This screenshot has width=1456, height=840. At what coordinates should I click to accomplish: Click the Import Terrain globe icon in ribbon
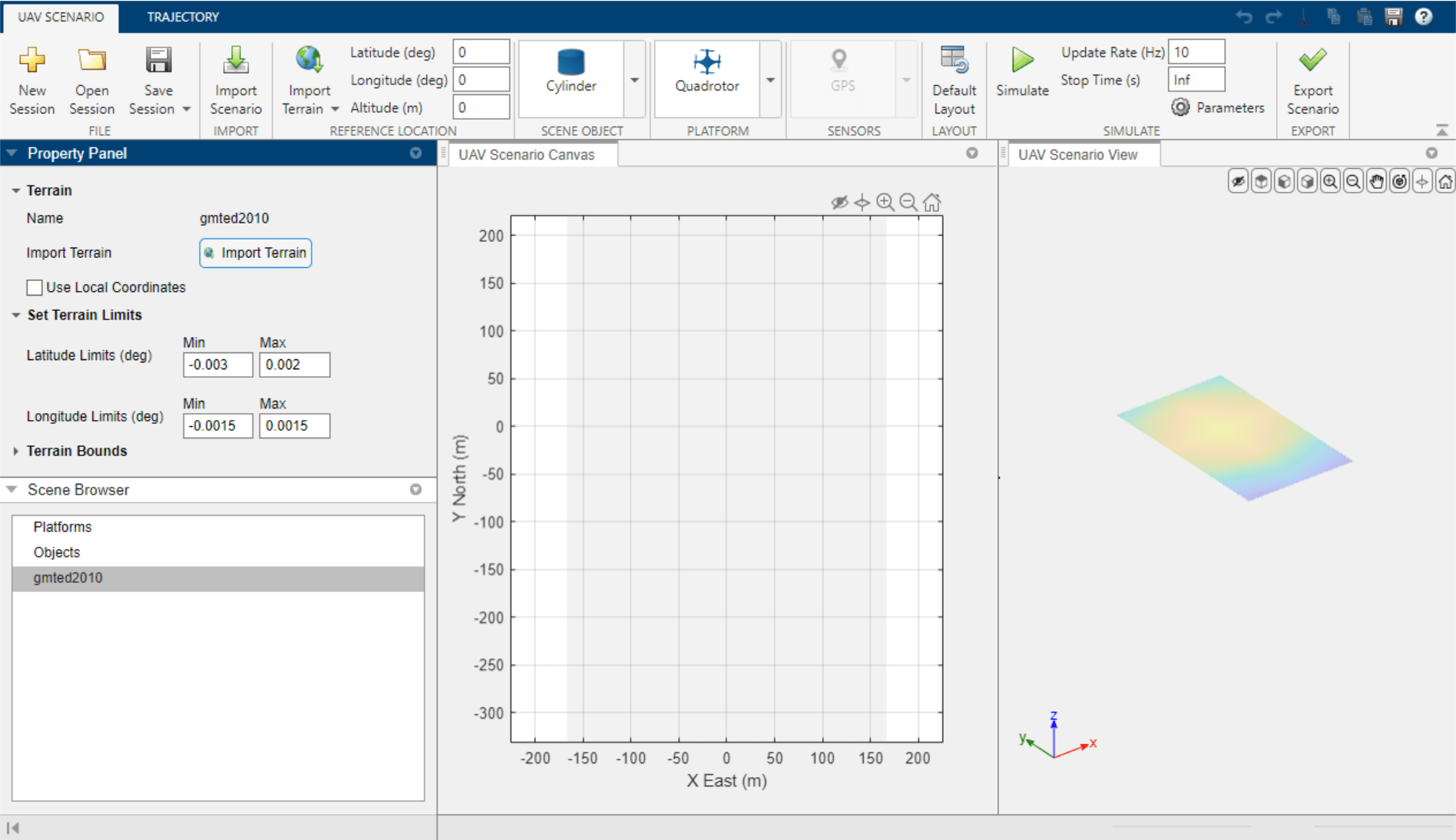(x=309, y=61)
